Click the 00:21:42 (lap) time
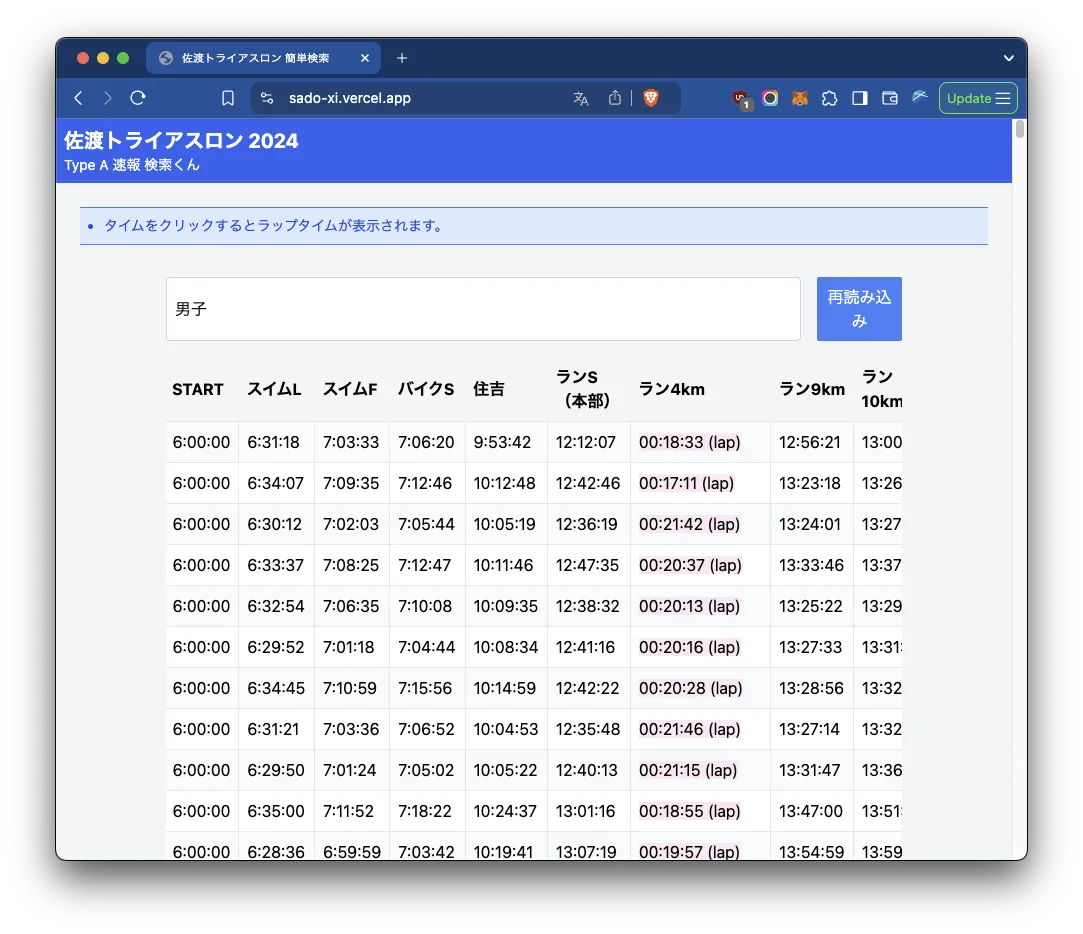This screenshot has width=1083, height=934. pyautogui.click(x=689, y=524)
